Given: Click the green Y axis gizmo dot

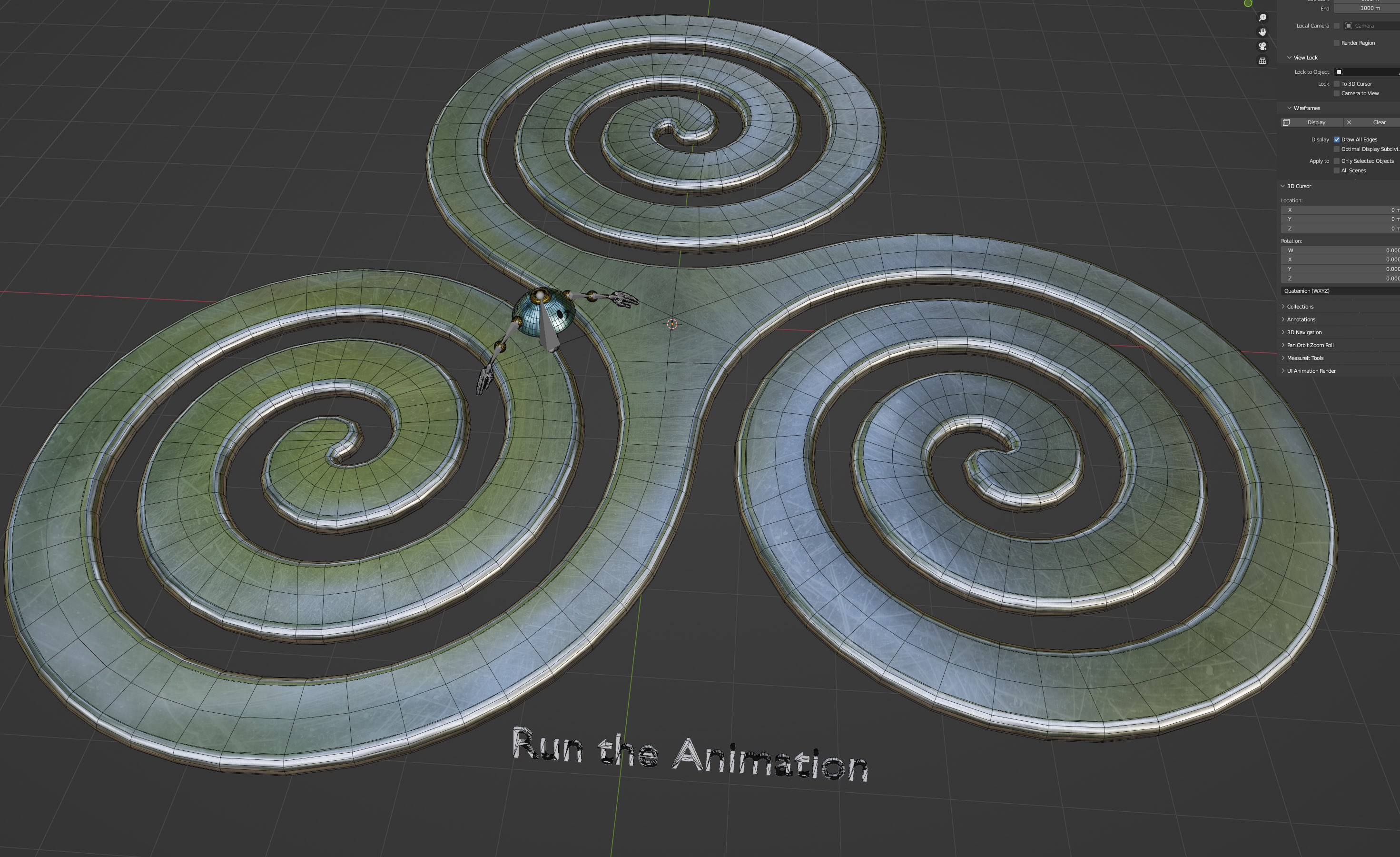Looking at the screenshot, I should coord(1248,3).
